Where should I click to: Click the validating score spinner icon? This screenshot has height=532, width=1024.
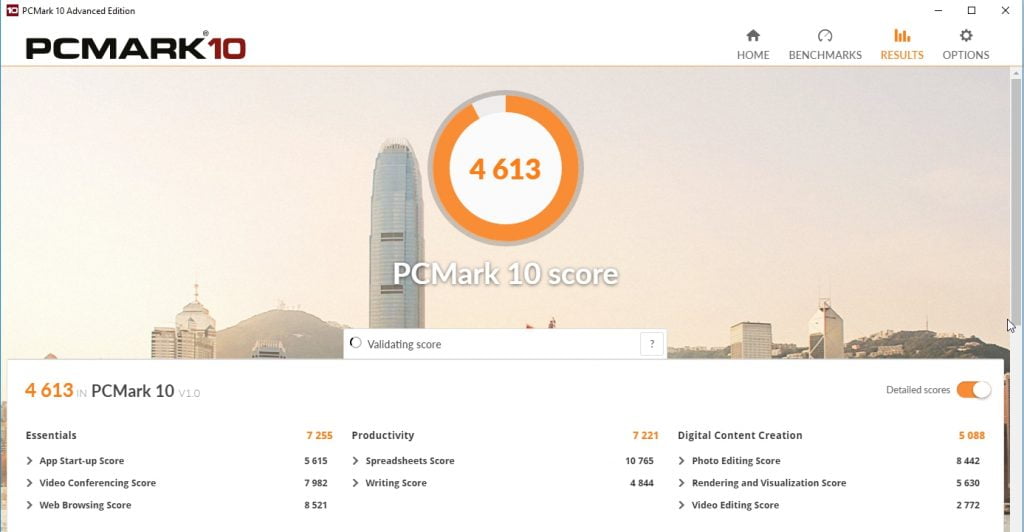355,343
